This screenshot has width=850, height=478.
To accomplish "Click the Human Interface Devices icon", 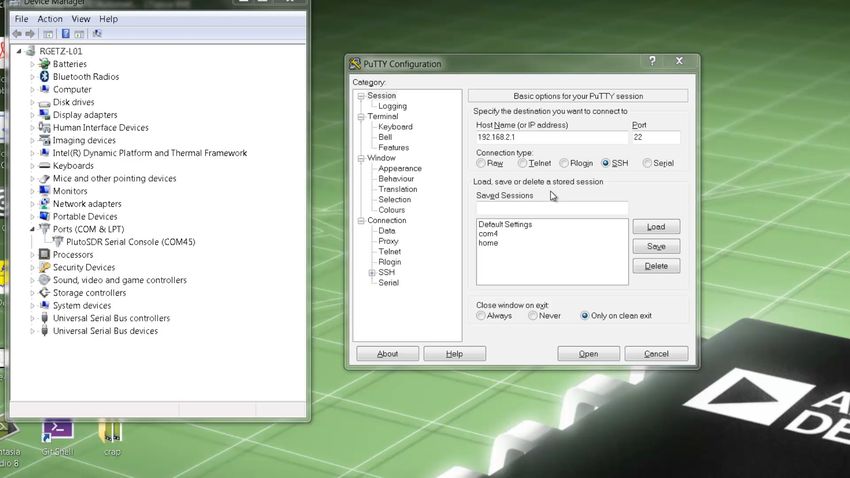I will (44, 127).
